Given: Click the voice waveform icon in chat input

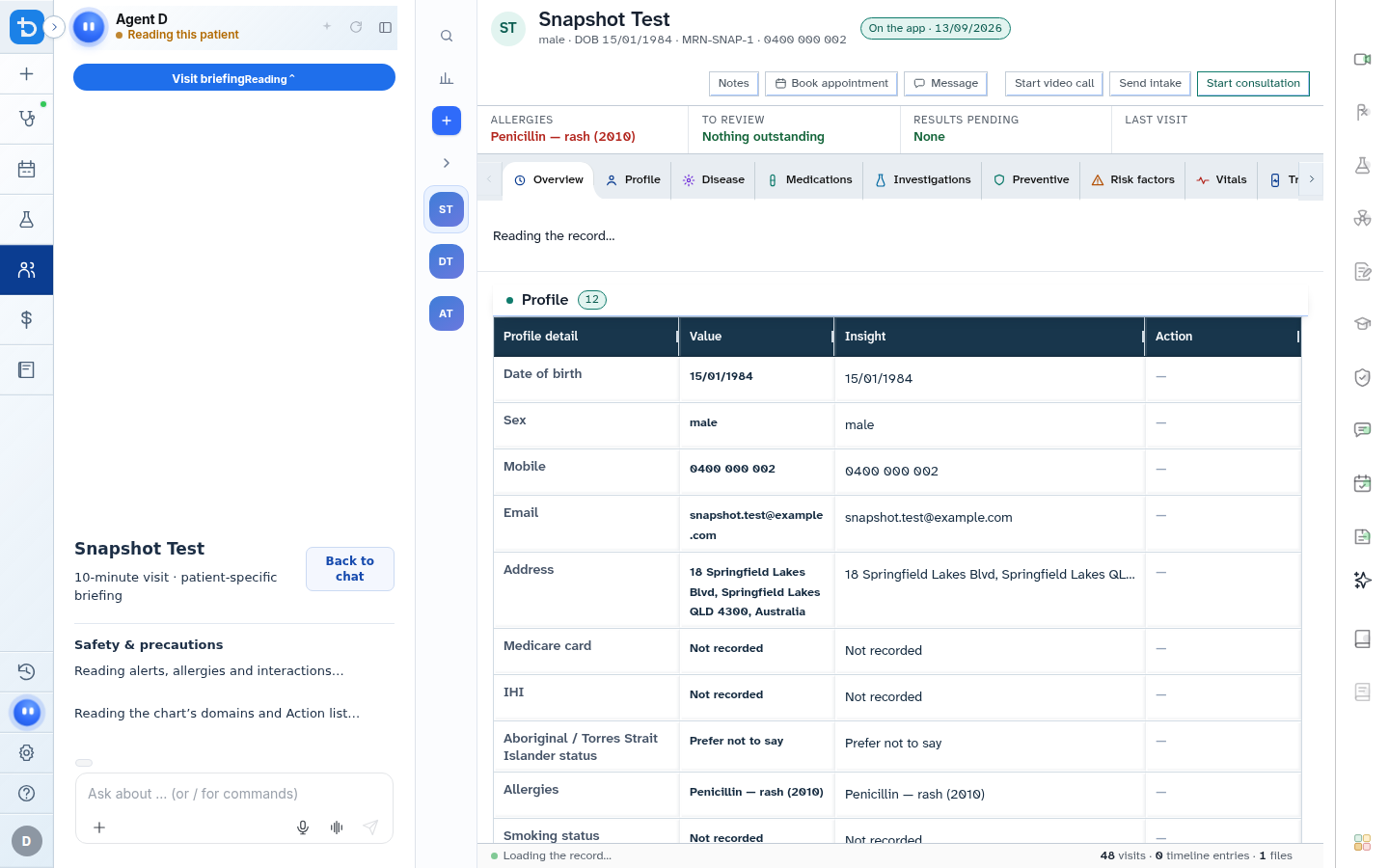Looking at the screenshot, I should coord(337,827).
